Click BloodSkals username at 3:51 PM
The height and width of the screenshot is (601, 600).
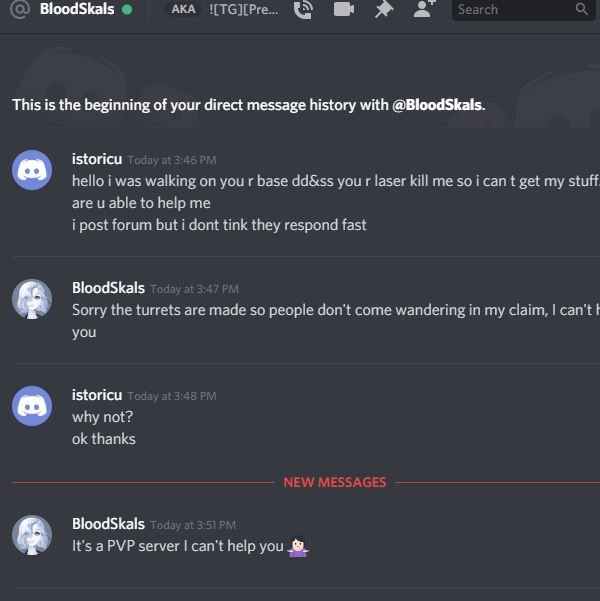(108, 524)
